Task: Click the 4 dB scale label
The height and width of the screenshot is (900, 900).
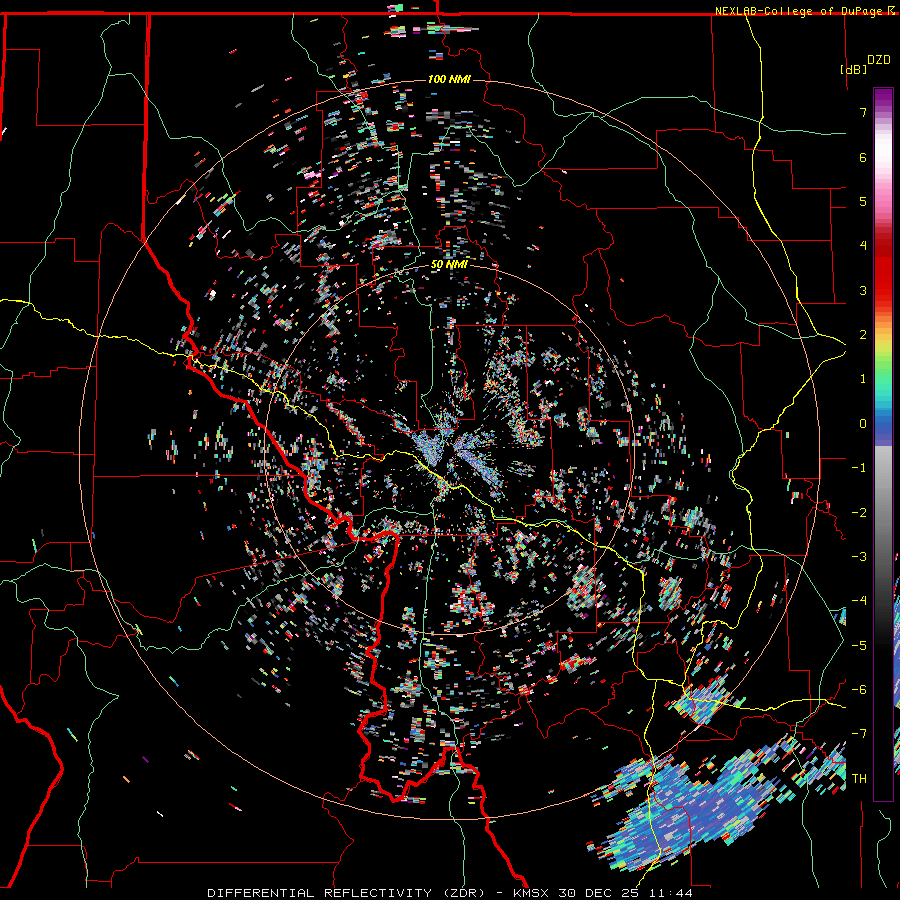Action: (863, 246)
